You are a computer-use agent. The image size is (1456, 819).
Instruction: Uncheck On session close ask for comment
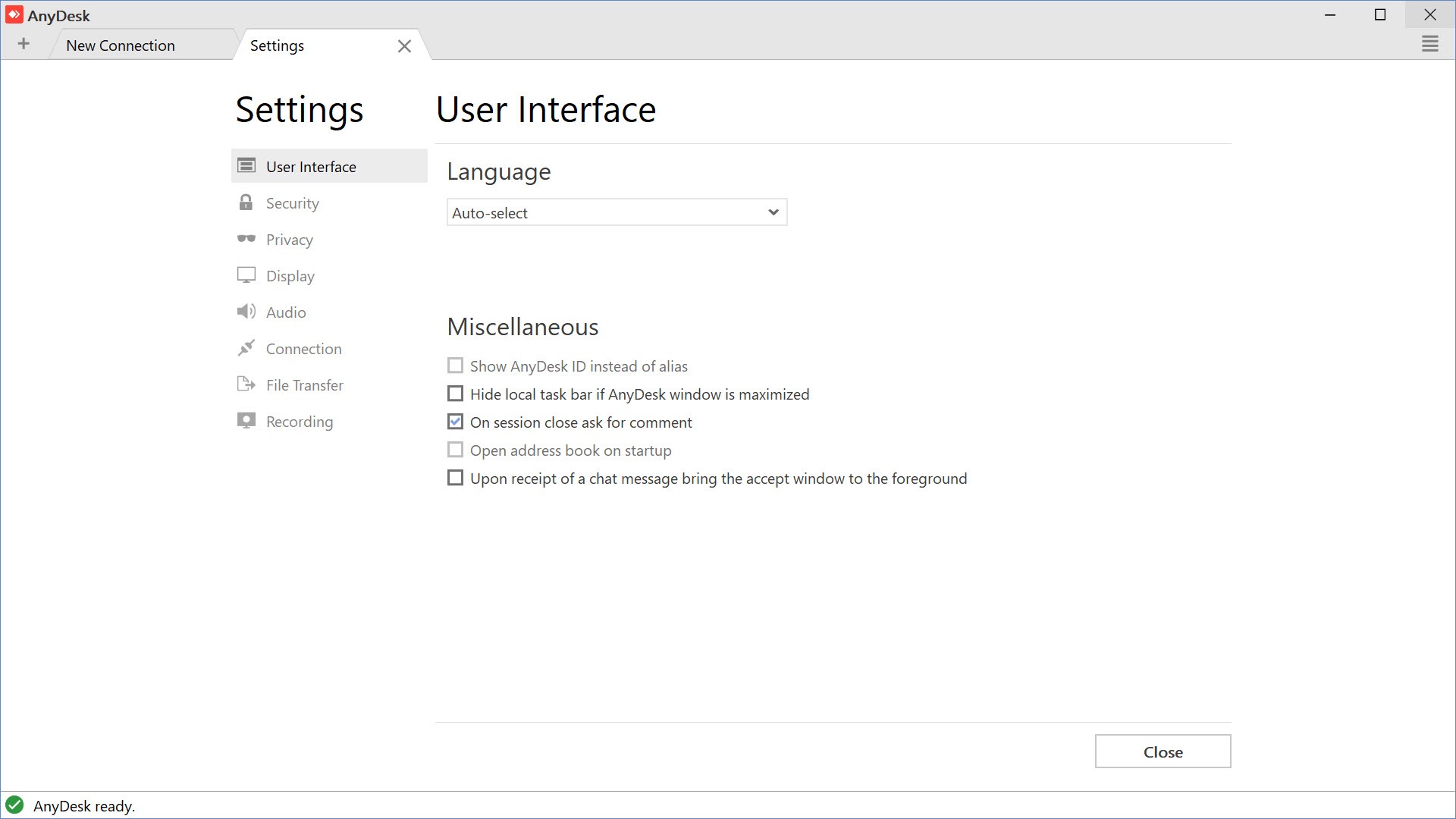coord(455,422)
